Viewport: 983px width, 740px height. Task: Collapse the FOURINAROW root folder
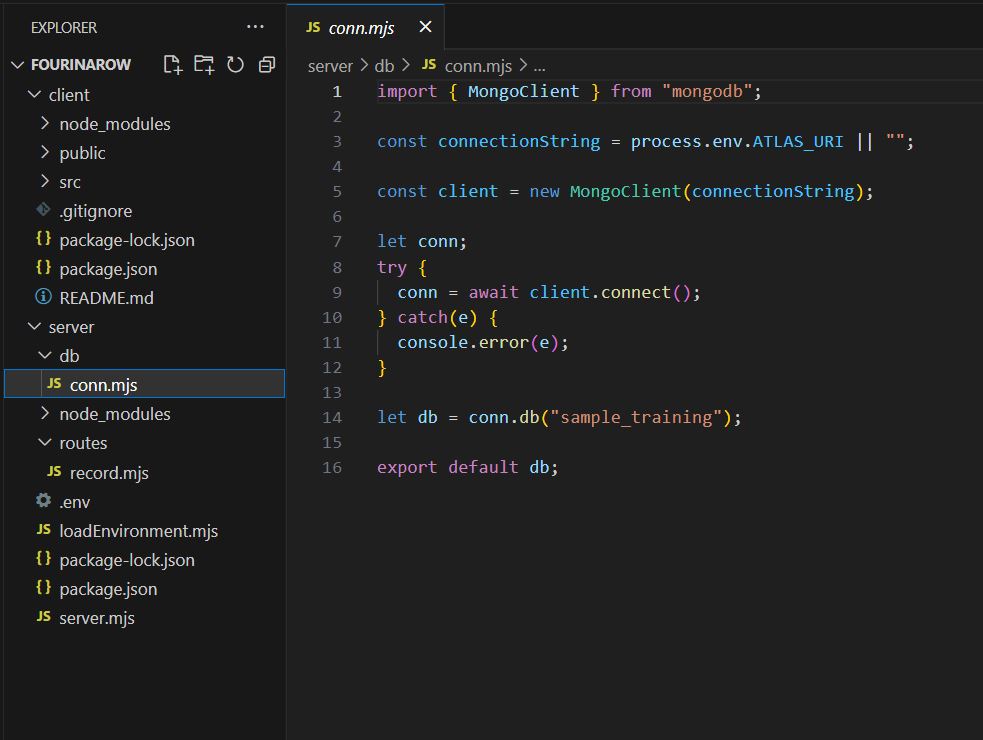point(18,65)
